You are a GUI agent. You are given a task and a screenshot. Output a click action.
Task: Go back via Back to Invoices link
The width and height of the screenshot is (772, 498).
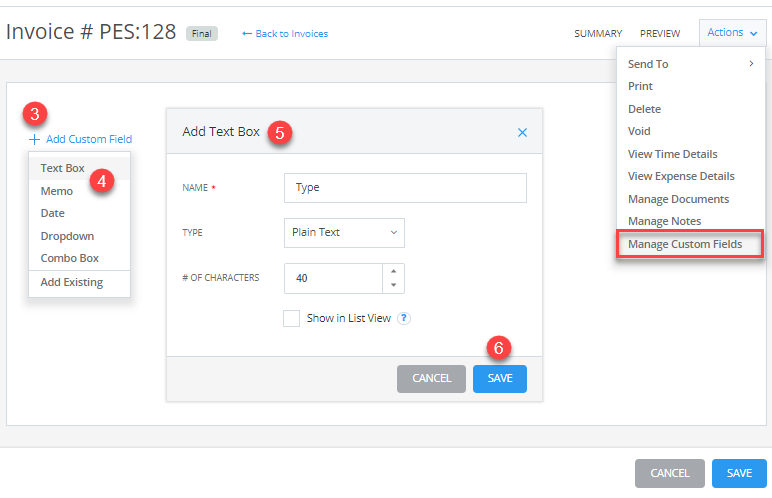pos(291,33)
